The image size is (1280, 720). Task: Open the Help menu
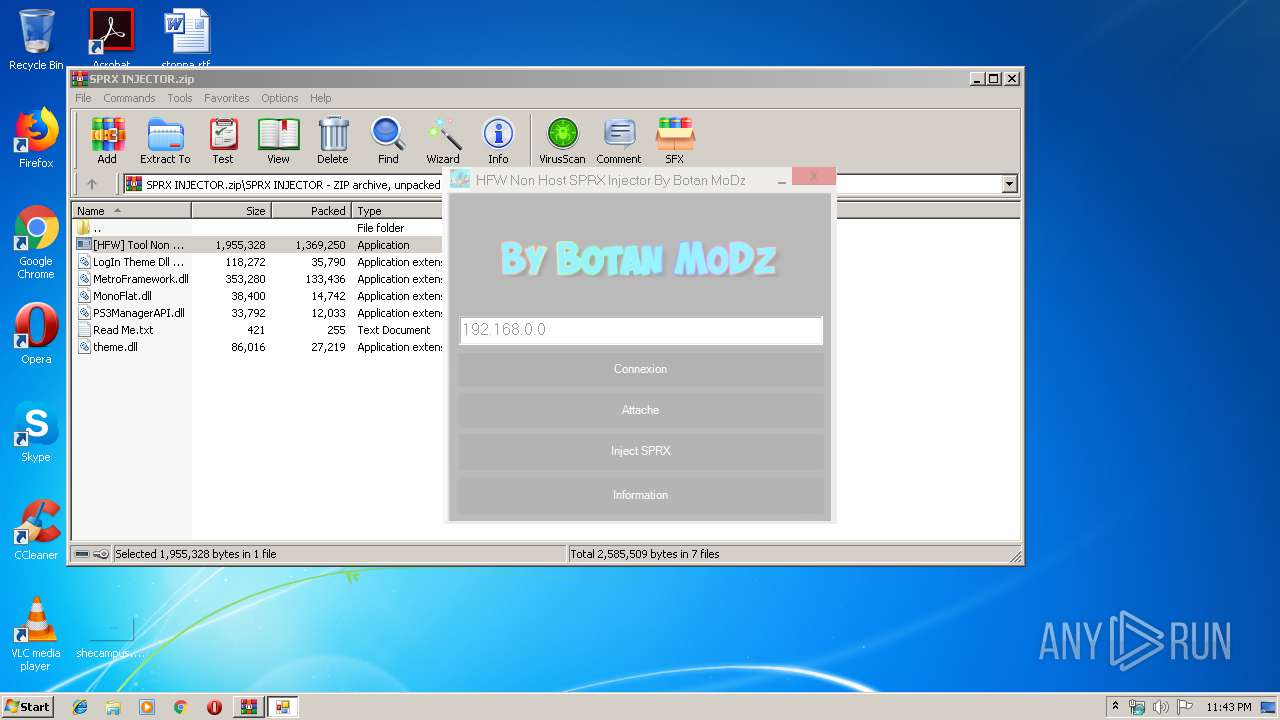click(x=320, y=98)
